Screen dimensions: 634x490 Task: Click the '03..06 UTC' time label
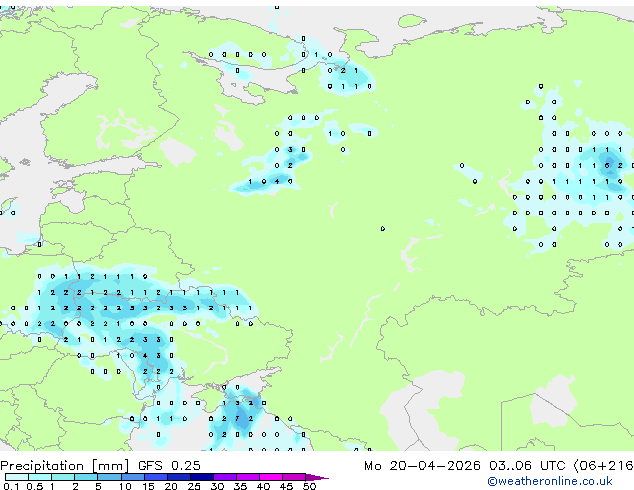click(x=527, y=466)
